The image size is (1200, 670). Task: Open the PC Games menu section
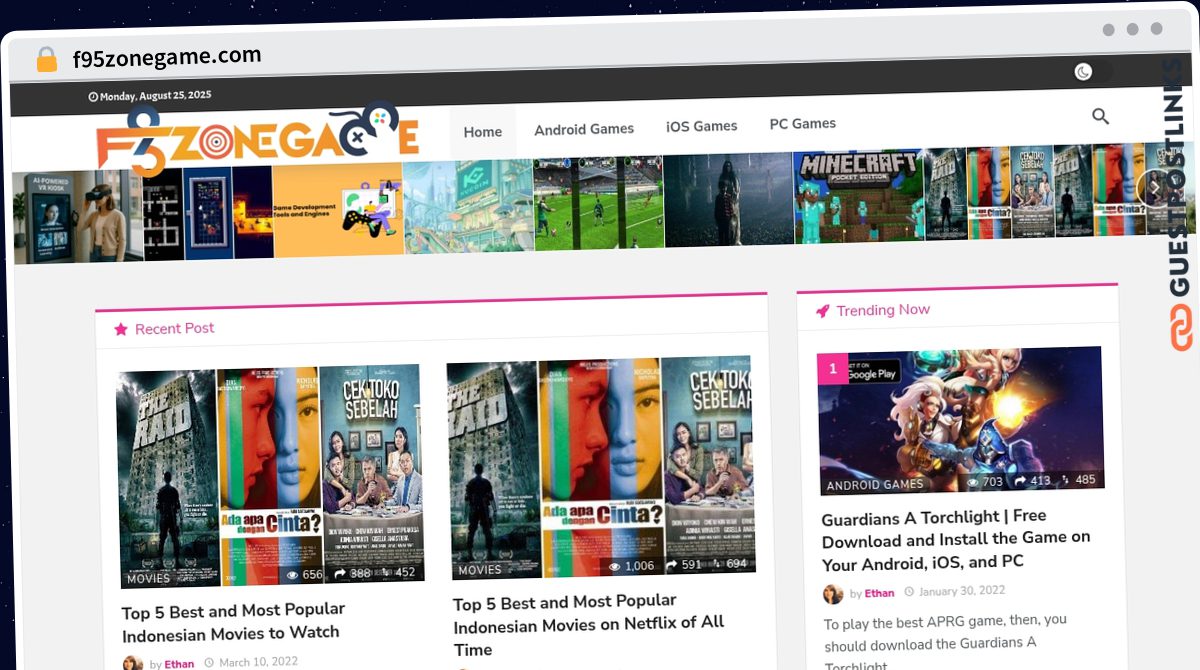[x=803, y=123]
